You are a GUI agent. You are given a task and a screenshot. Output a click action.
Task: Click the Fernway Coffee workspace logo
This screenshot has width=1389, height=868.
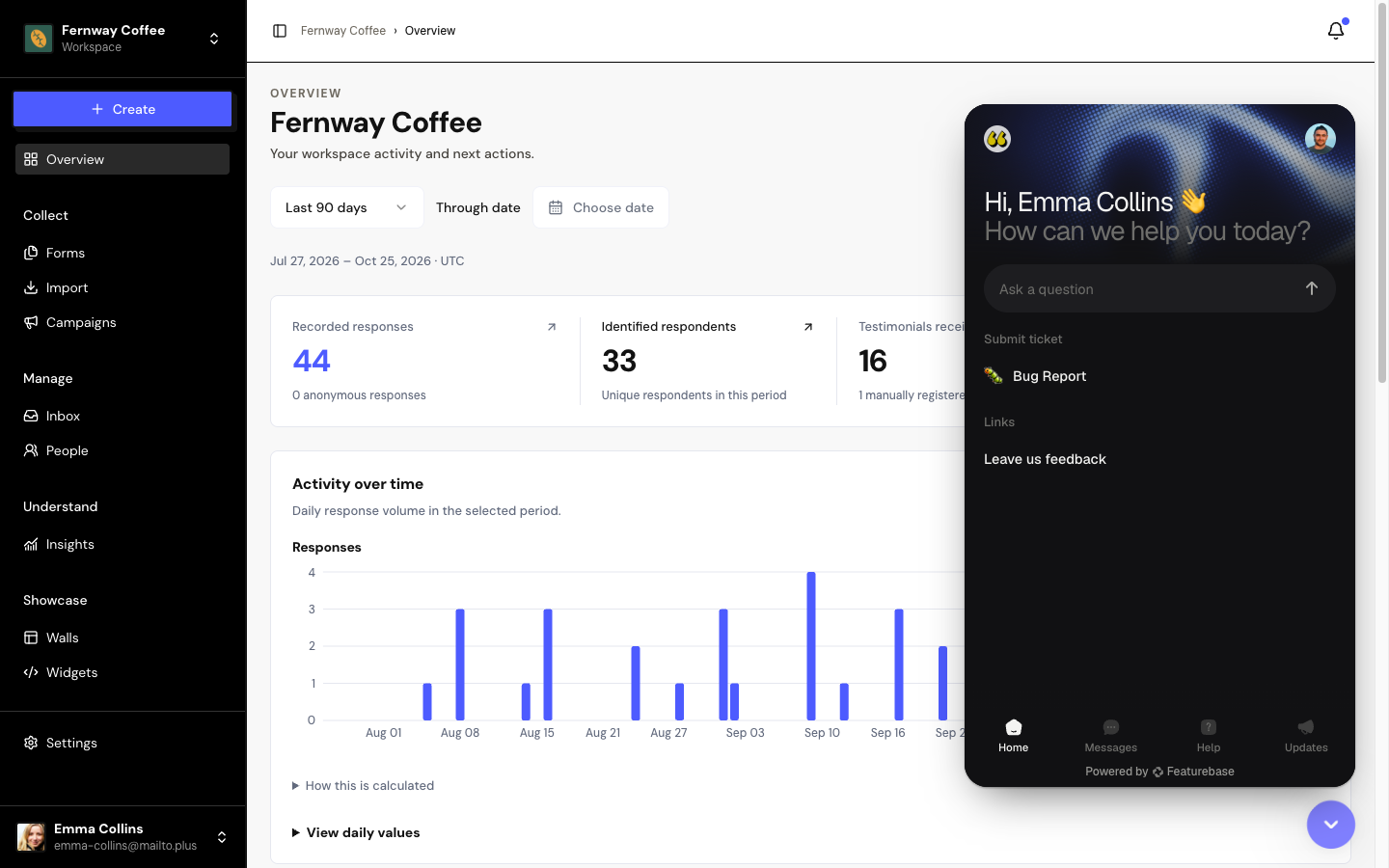[x=39, y=39]
